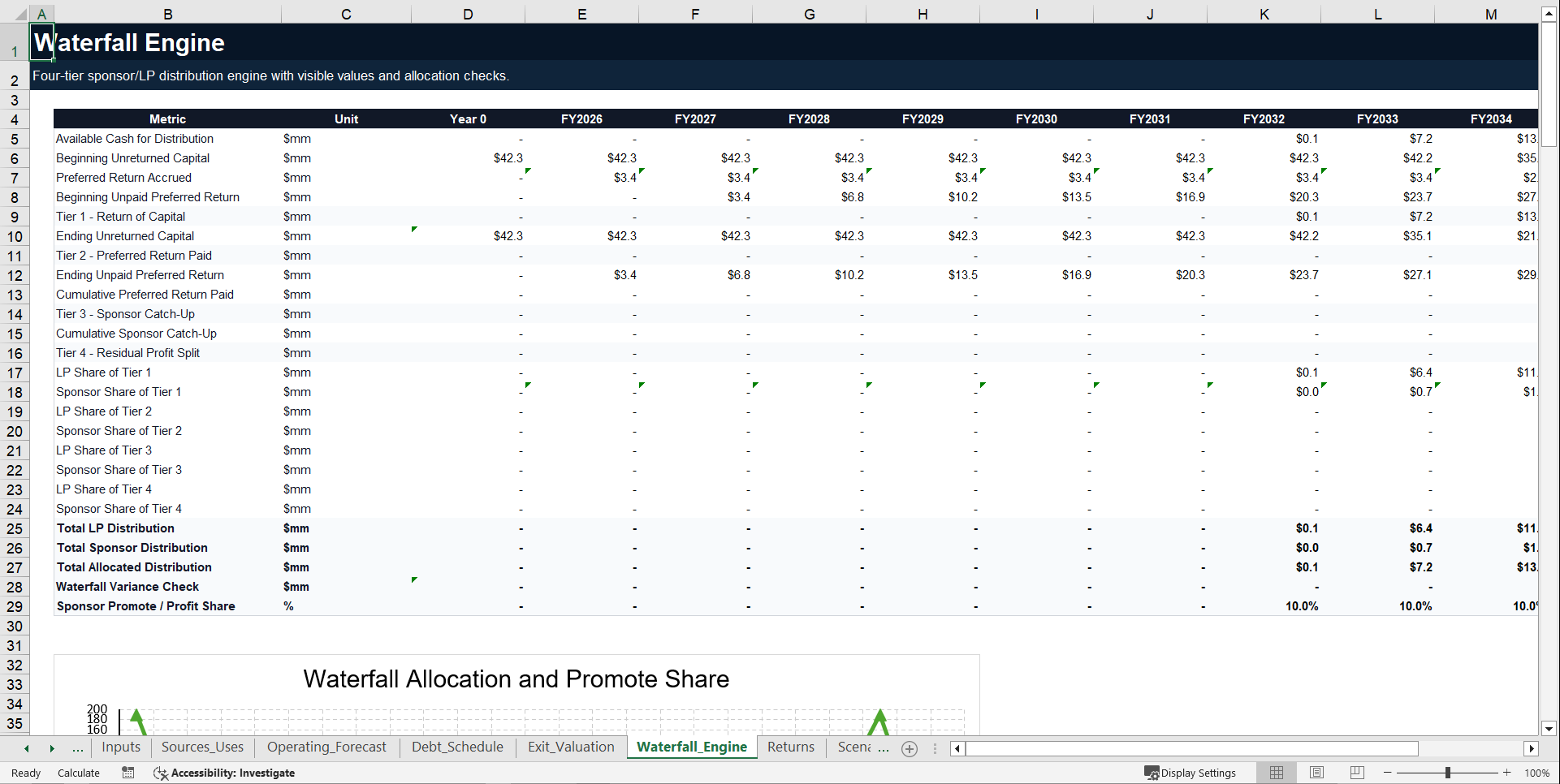Click Total Allocated Distribution label
Viewport: 1560px width, 784px height.
(134, 567)
